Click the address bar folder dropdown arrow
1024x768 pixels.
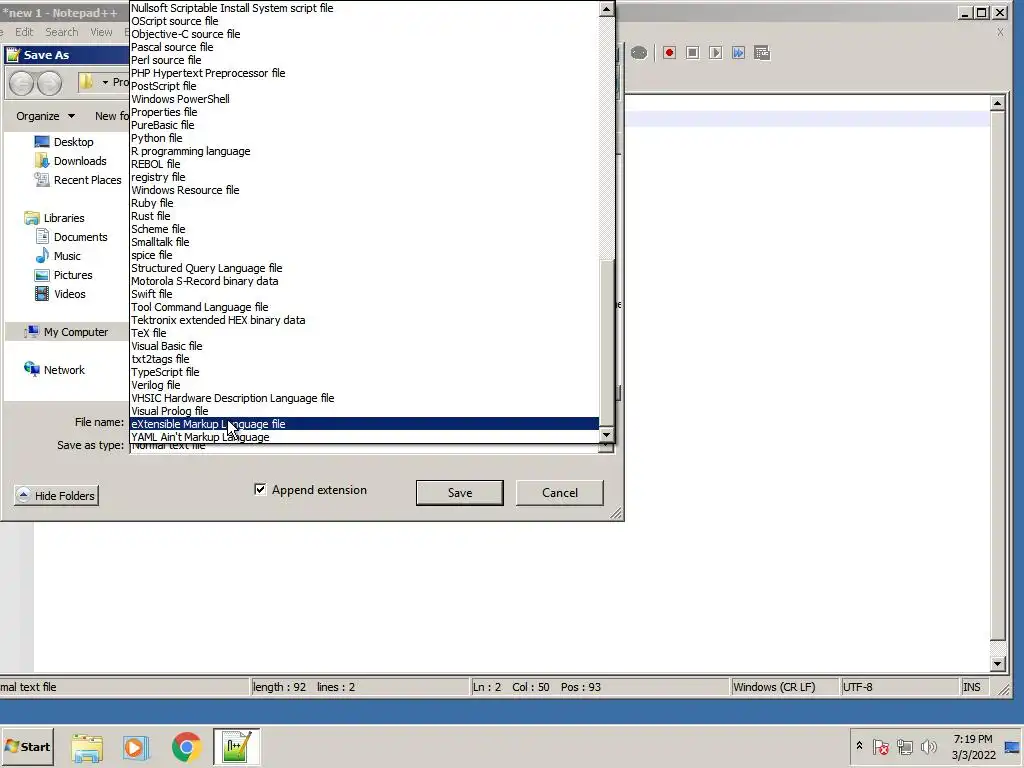point(105,82)
